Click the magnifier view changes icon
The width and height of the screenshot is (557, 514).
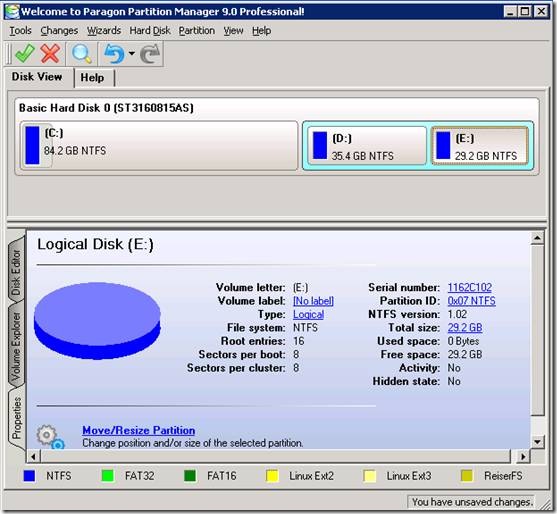coord(81,54)
